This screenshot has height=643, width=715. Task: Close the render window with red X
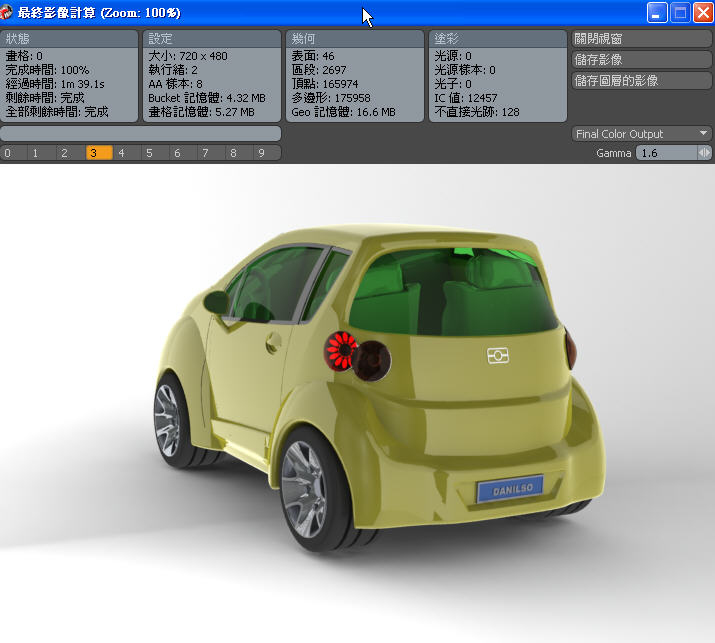703,12
